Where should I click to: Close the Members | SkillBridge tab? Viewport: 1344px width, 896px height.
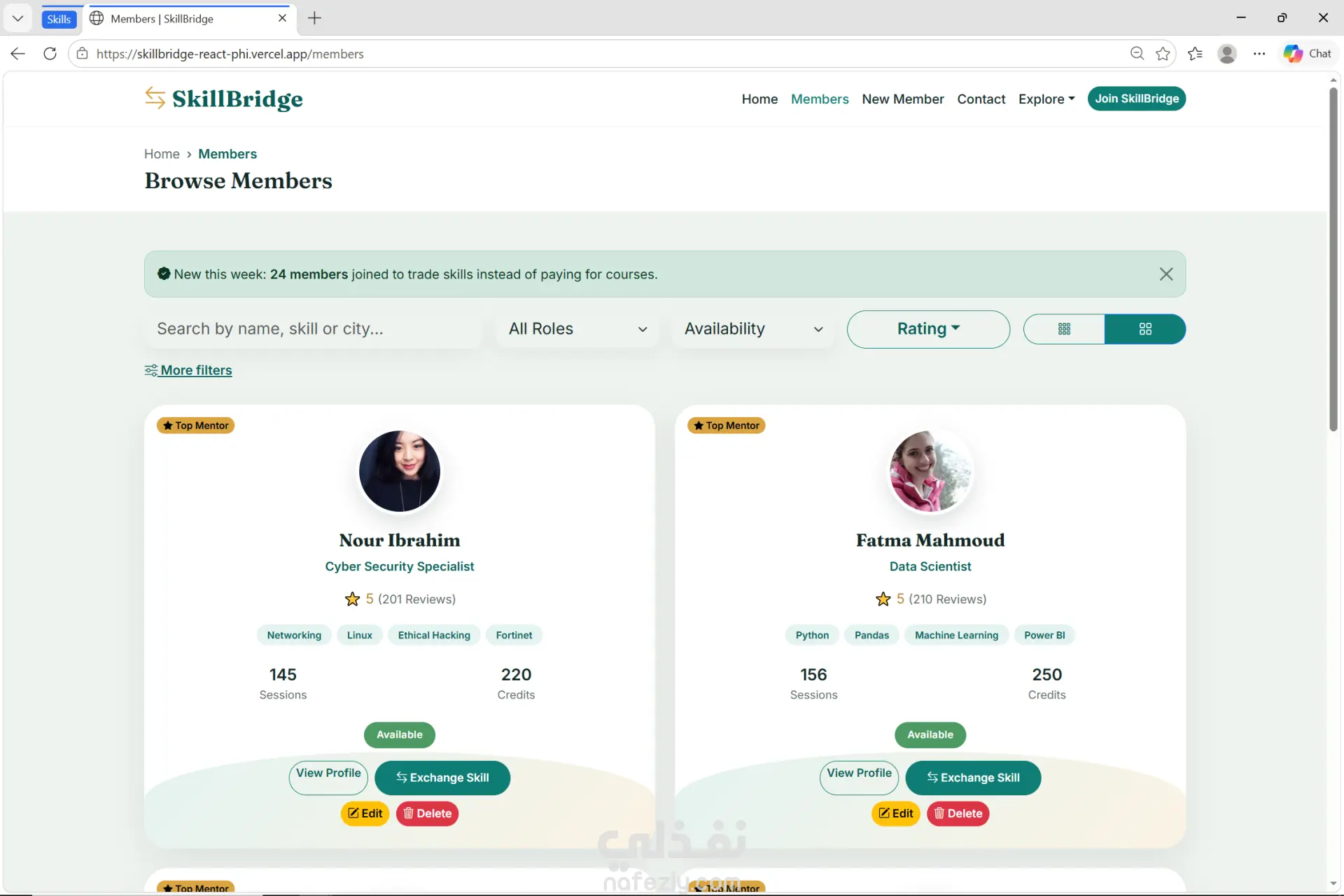(x=282, y=18)
